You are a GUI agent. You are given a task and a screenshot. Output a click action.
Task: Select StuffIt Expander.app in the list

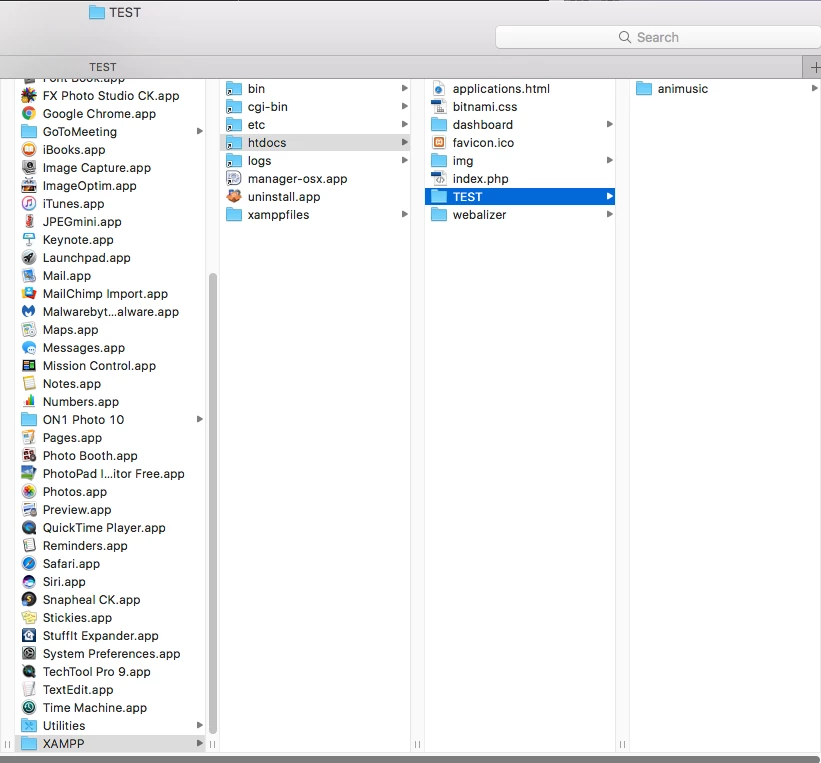[110, 636]
